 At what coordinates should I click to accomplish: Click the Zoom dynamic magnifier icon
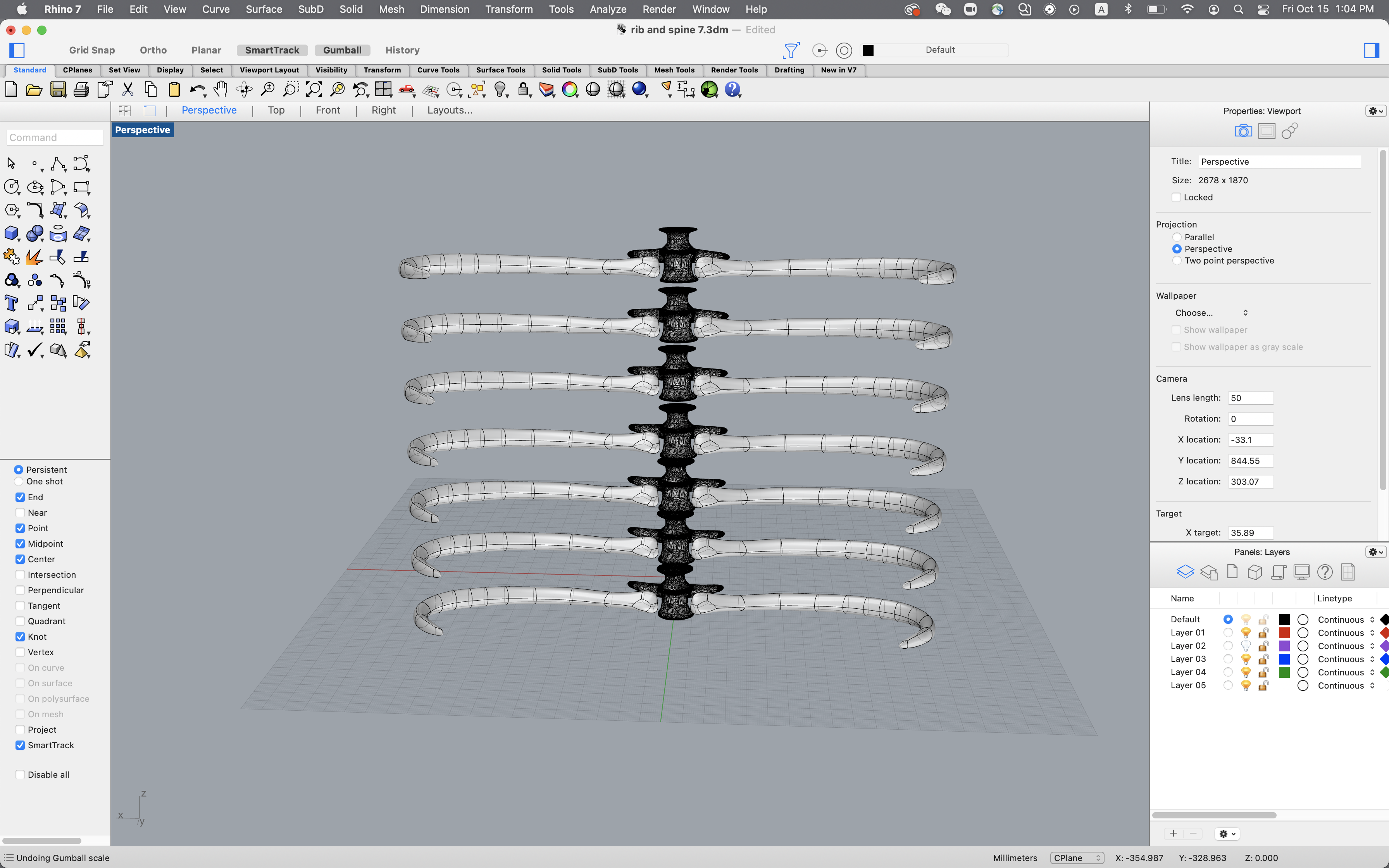[x=267, y=90]
